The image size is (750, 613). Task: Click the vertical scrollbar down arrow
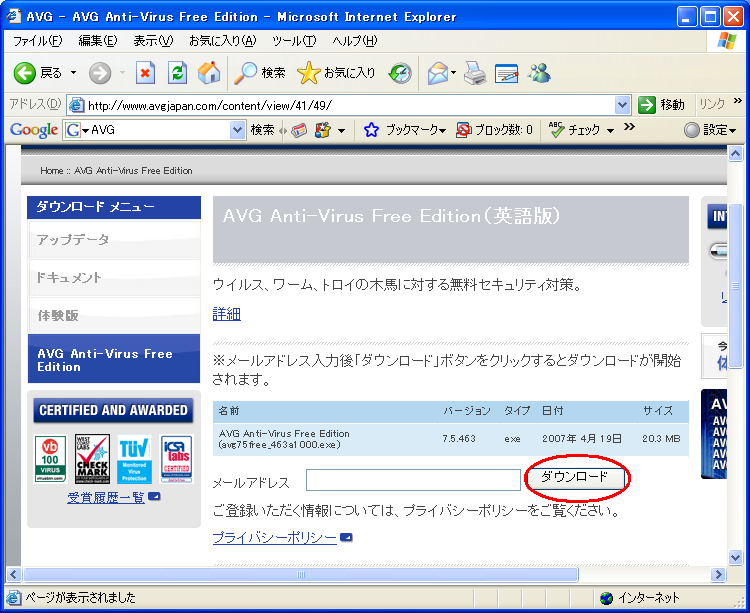(x=735, y=558)
